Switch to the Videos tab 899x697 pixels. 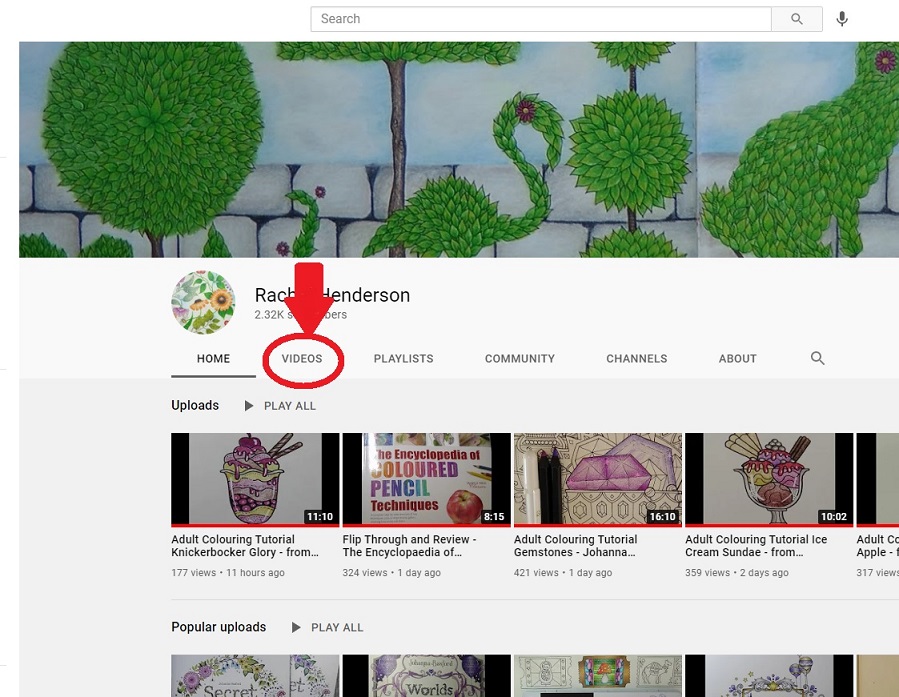coord(302,359)
